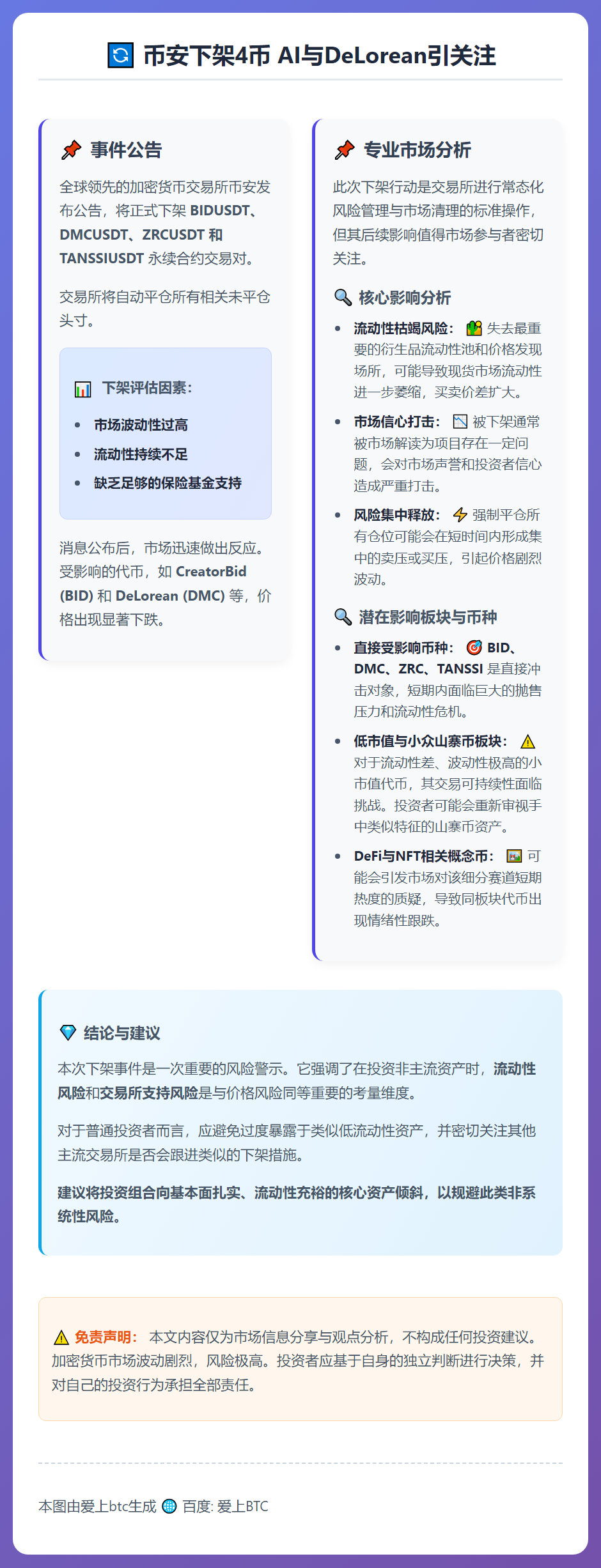601x1568 pixels.
Task: Click the 结论与建议 heading
Action: 122,1033
